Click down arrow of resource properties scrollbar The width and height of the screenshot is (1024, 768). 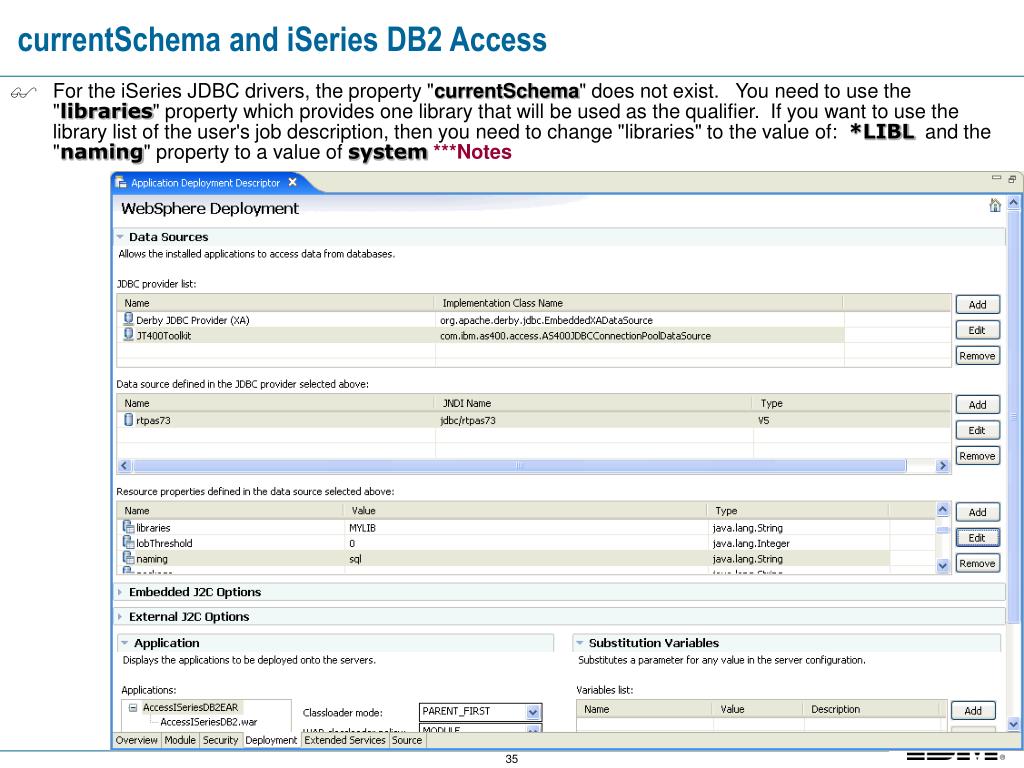click(942, 566)
